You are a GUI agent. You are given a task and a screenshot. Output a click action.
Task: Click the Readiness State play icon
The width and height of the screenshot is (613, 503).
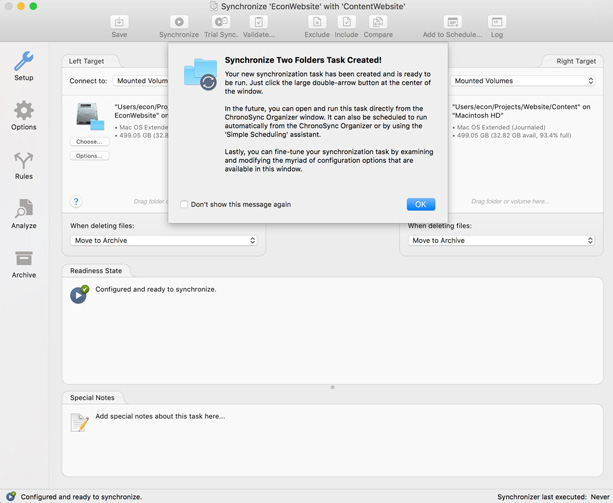tap(79, 294)
